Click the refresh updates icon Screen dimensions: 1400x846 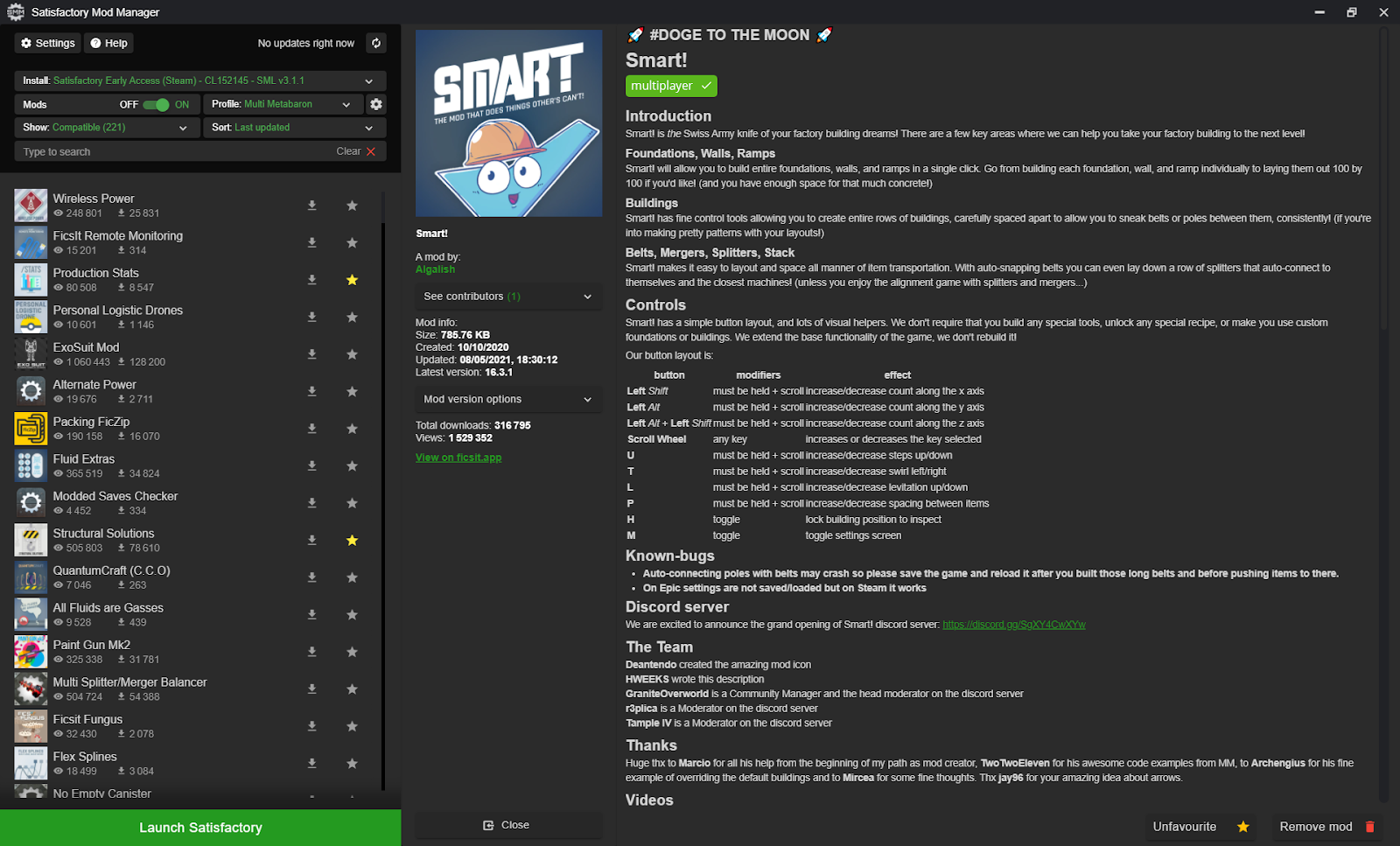[x=376, y=43]
